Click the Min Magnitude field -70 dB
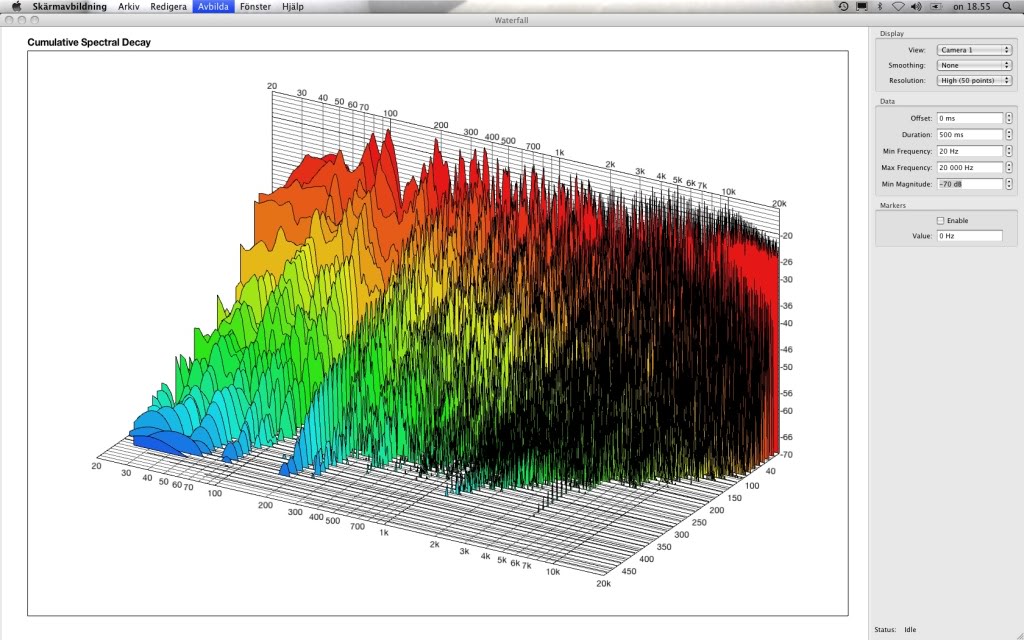 [970, 184]
